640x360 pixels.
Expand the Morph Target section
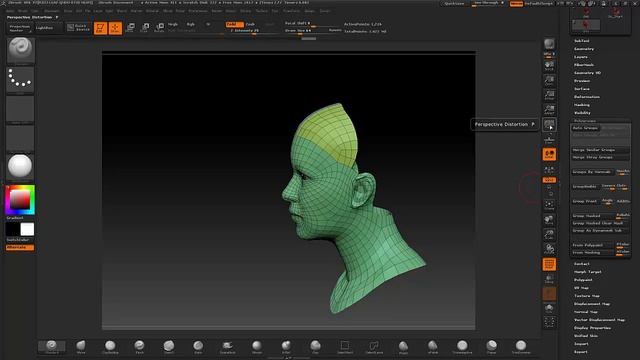click(x=588, y=272)
